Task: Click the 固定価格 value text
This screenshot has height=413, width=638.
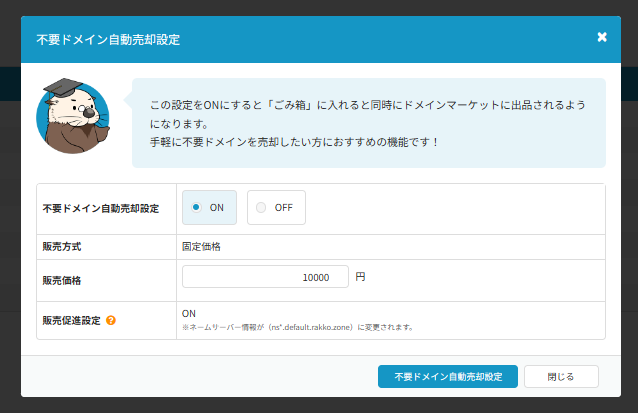Action: pyautogui.click(x=203, y=246)
